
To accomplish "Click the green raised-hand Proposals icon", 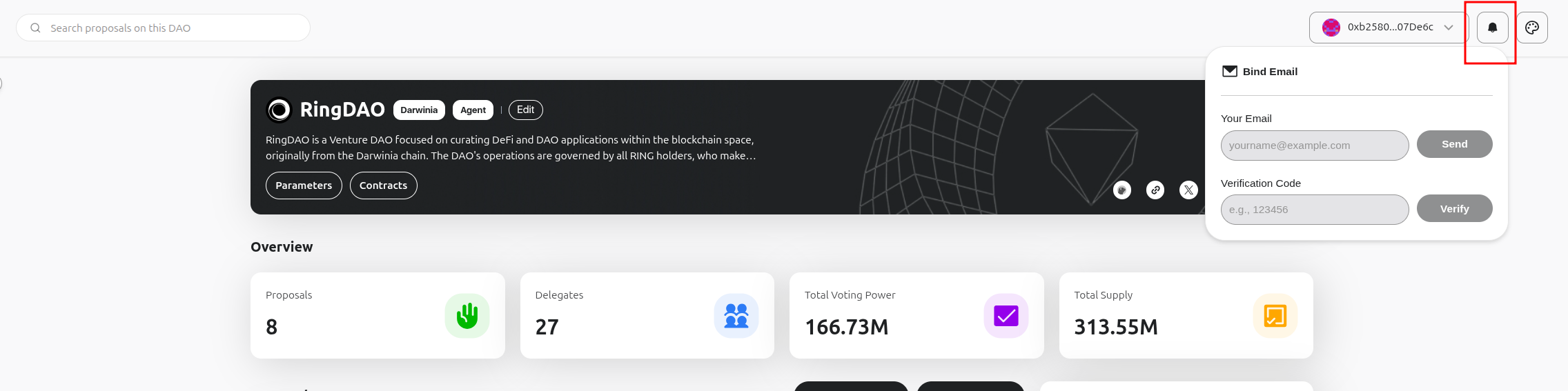I will pyautogui.click(x=467, y=316).
